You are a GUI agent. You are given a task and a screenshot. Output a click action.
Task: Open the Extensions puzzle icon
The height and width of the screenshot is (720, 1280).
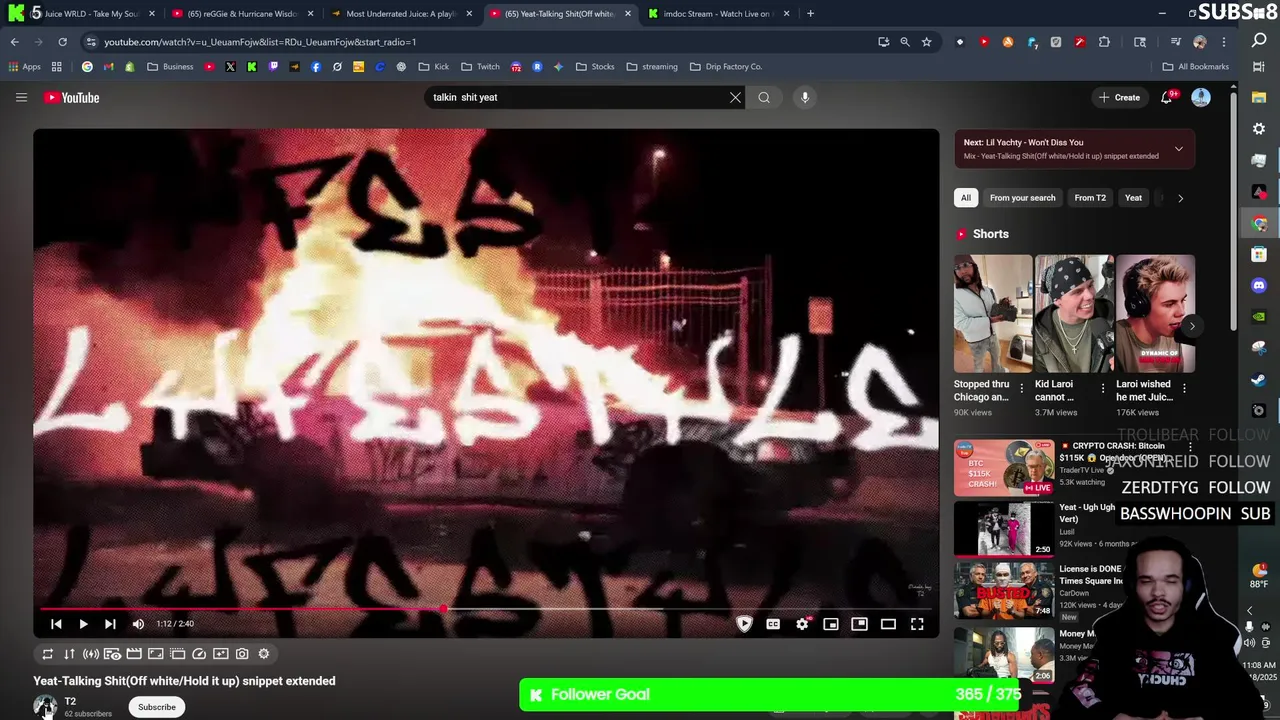1104,42
